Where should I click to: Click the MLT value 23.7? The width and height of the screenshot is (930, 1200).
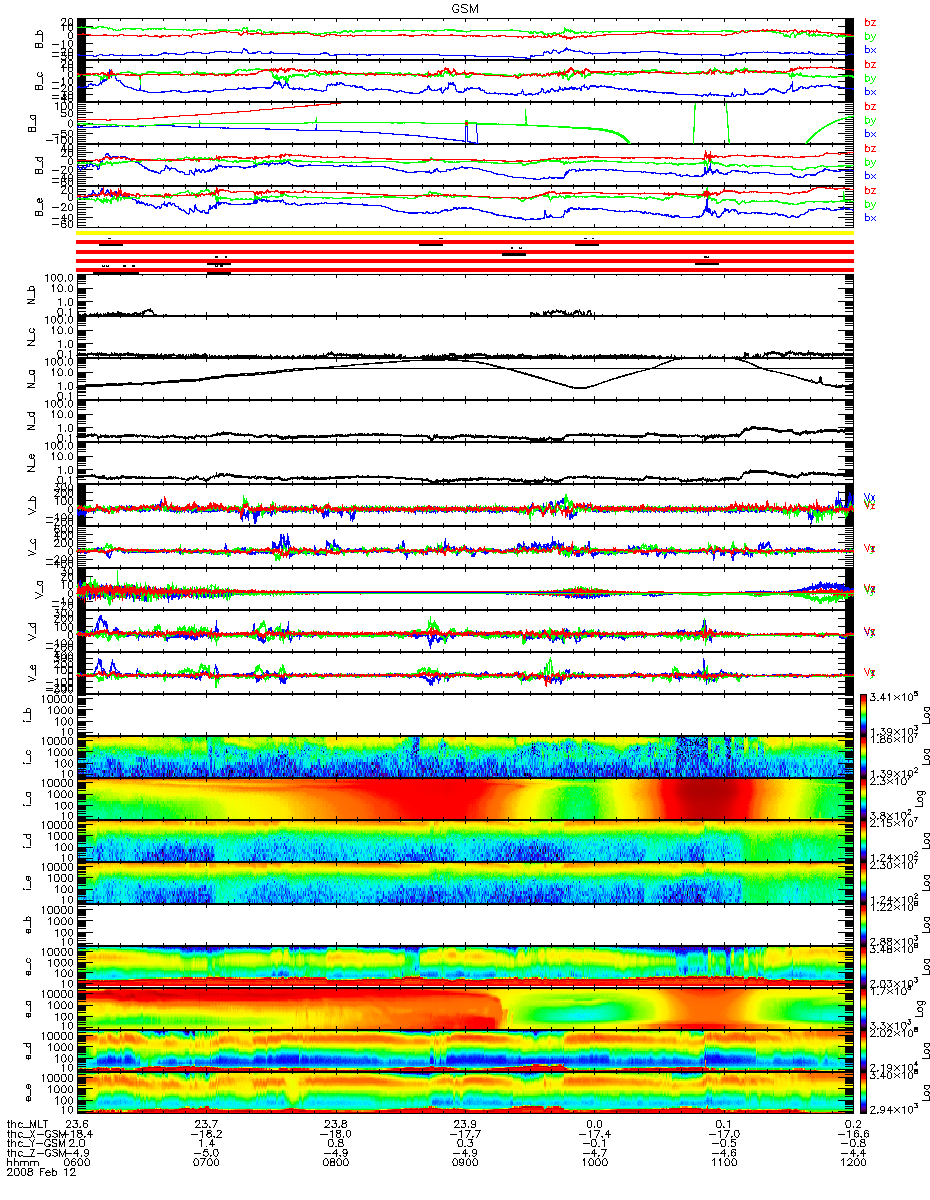(208, 1124)
